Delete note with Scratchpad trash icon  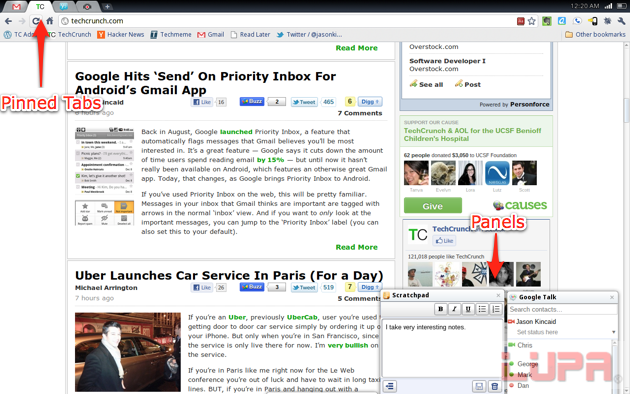pyautogui.click(x=495, y=386)
